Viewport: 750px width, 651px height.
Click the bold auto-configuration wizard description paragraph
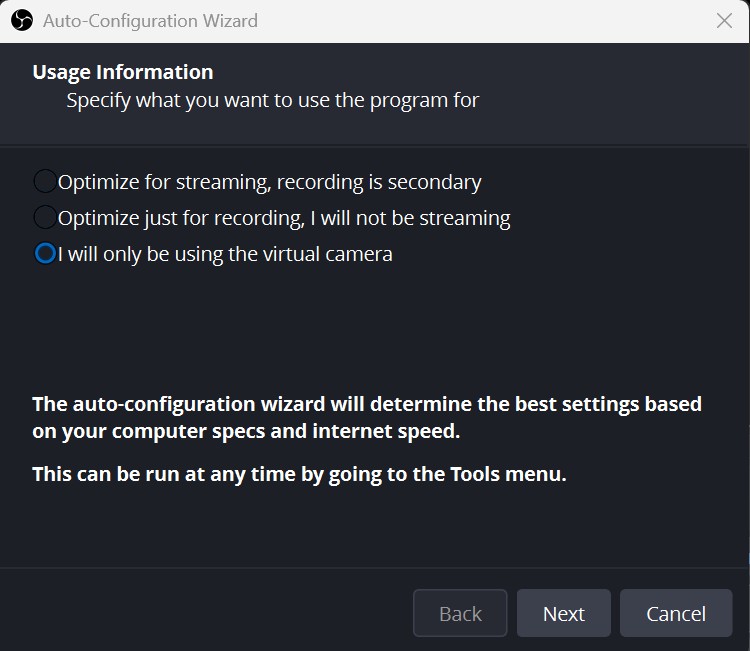367,418
